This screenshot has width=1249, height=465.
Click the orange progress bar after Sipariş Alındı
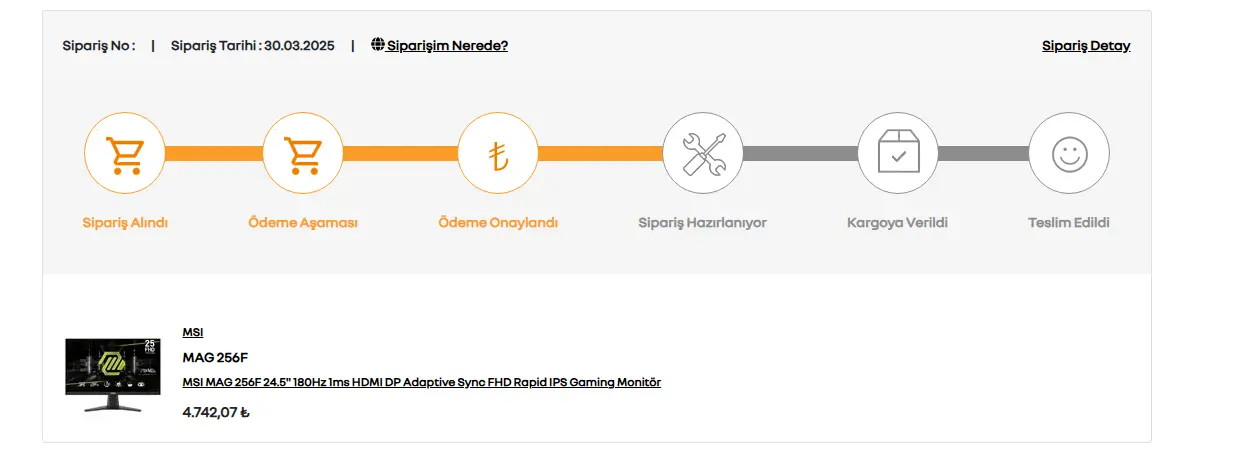(213, 154)
